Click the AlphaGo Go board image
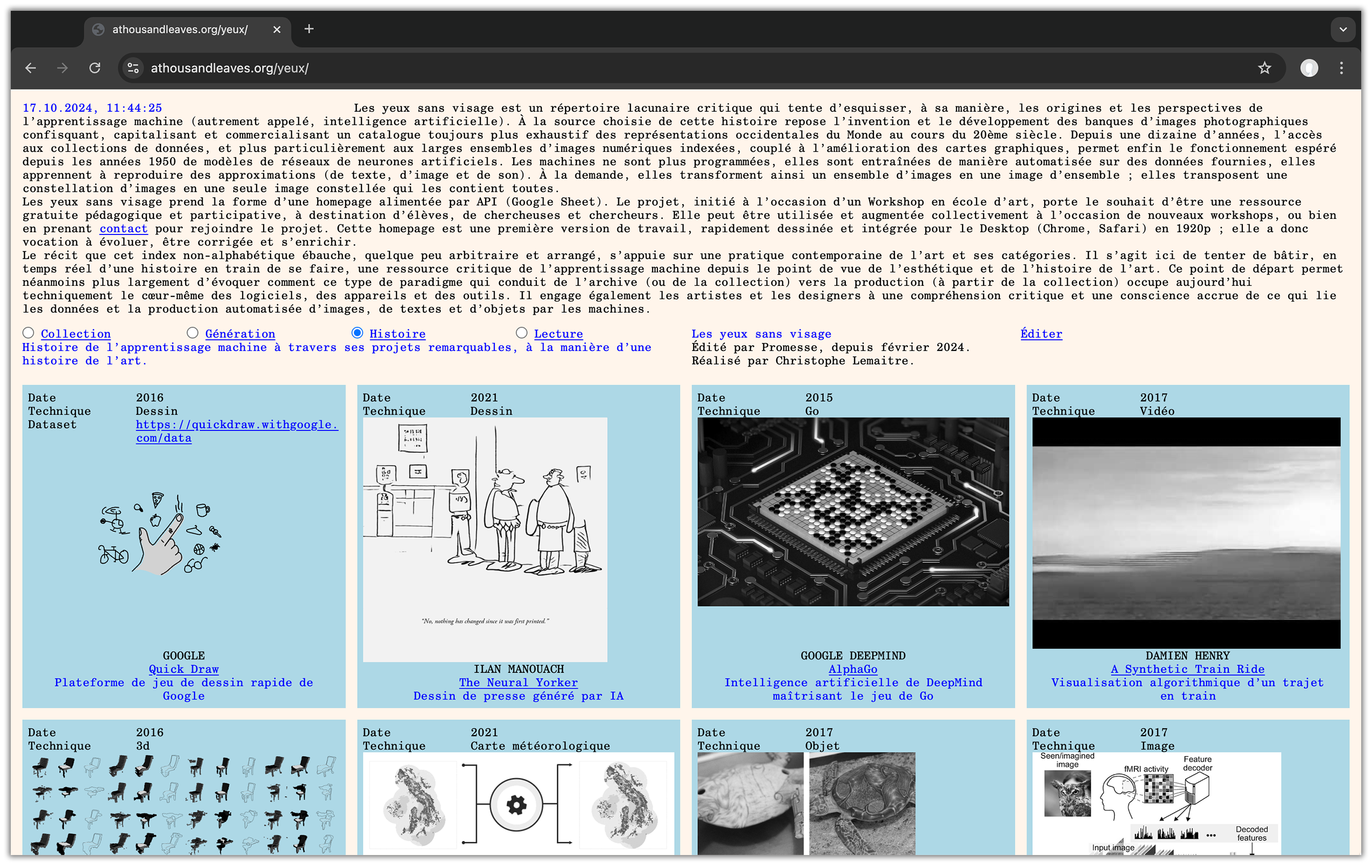1372x868 pixels. click(x=852, y=511)
